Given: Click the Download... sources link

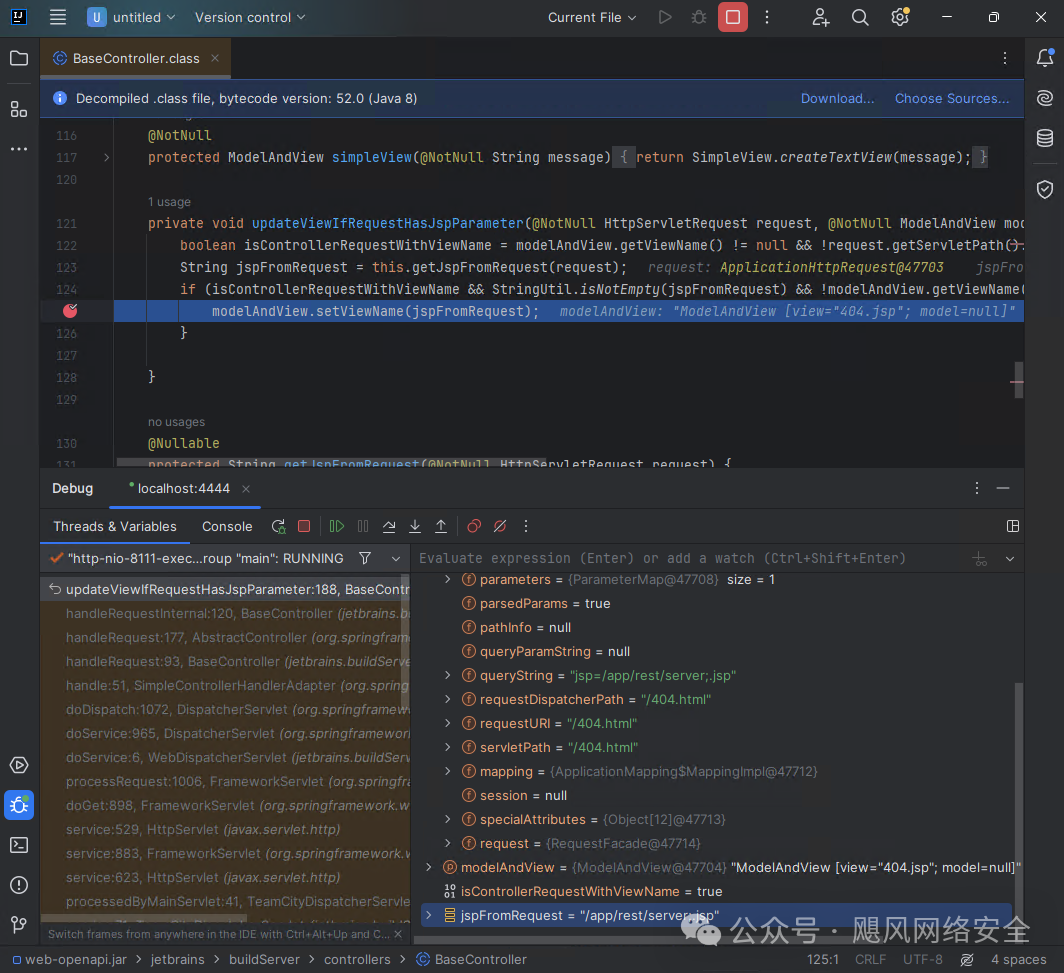Looking at the screenshot, I should click(837, 98).
